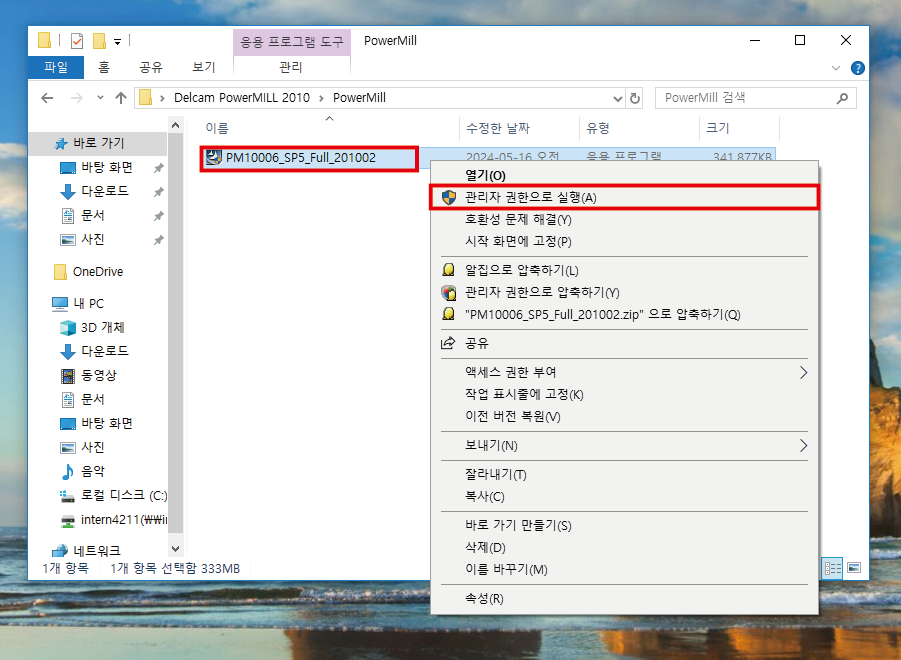Screen dimensions: 901x660
Task: Choose 이름 바꾸기(M)
Action: coord(625,569)
